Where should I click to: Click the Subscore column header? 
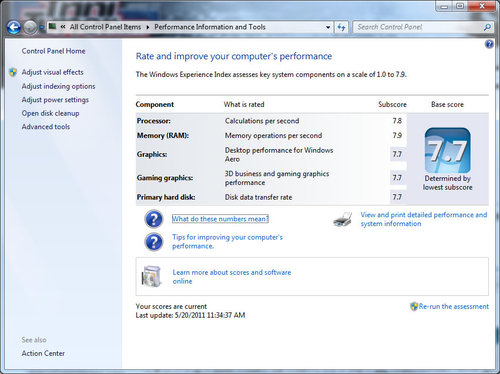[392, 104]
